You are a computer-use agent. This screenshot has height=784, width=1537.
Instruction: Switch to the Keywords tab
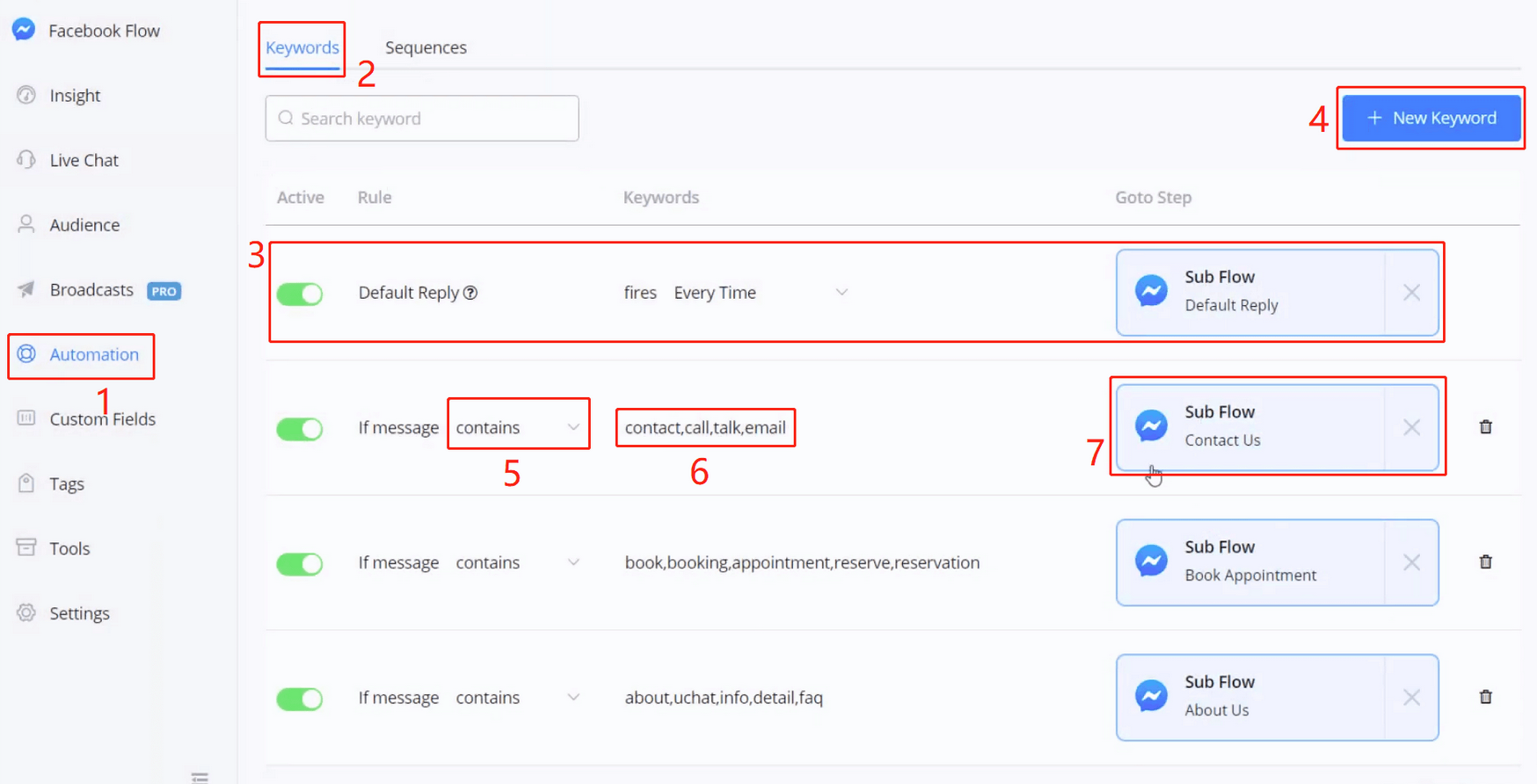302,47
